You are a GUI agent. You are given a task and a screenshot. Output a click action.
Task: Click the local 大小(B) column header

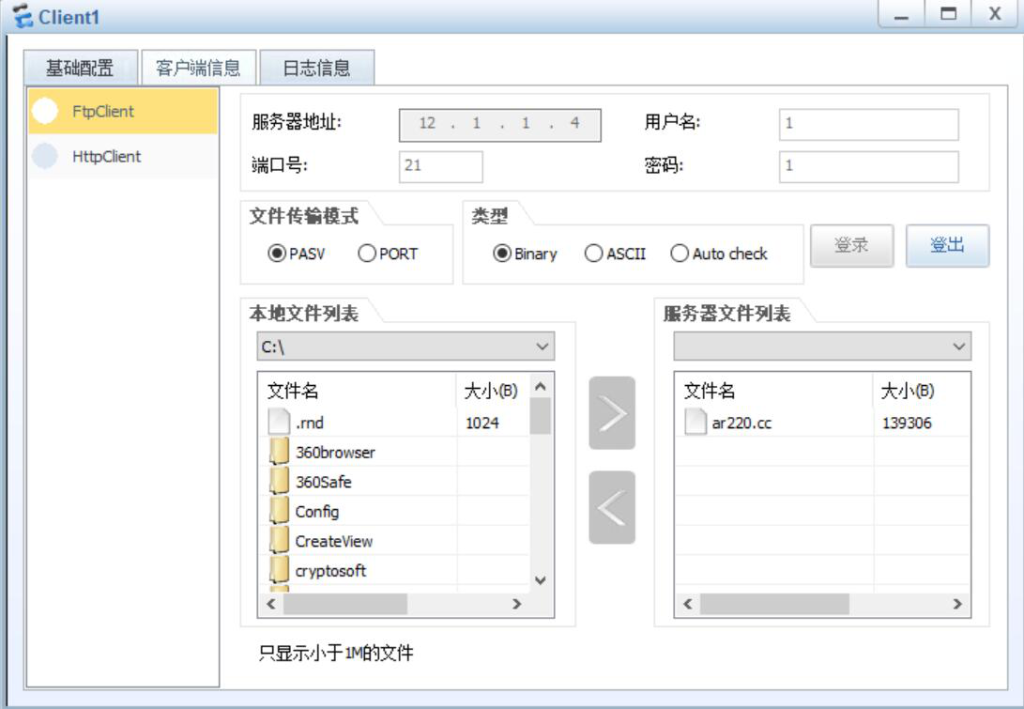(x=492, y=390)
